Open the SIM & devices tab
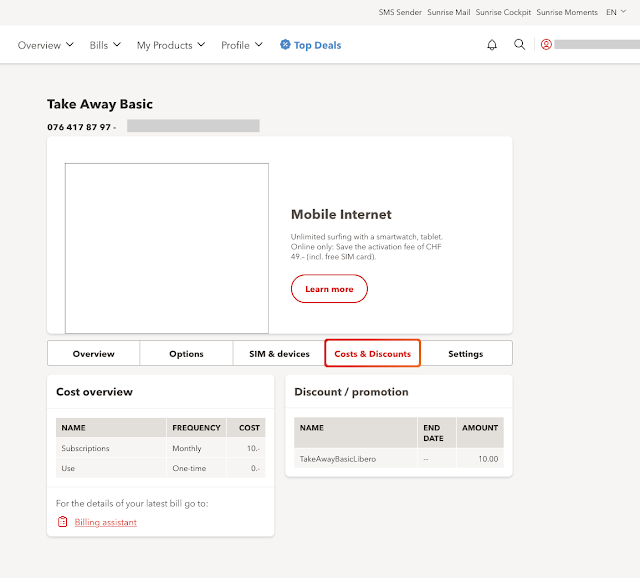 (x=279, y=354)
